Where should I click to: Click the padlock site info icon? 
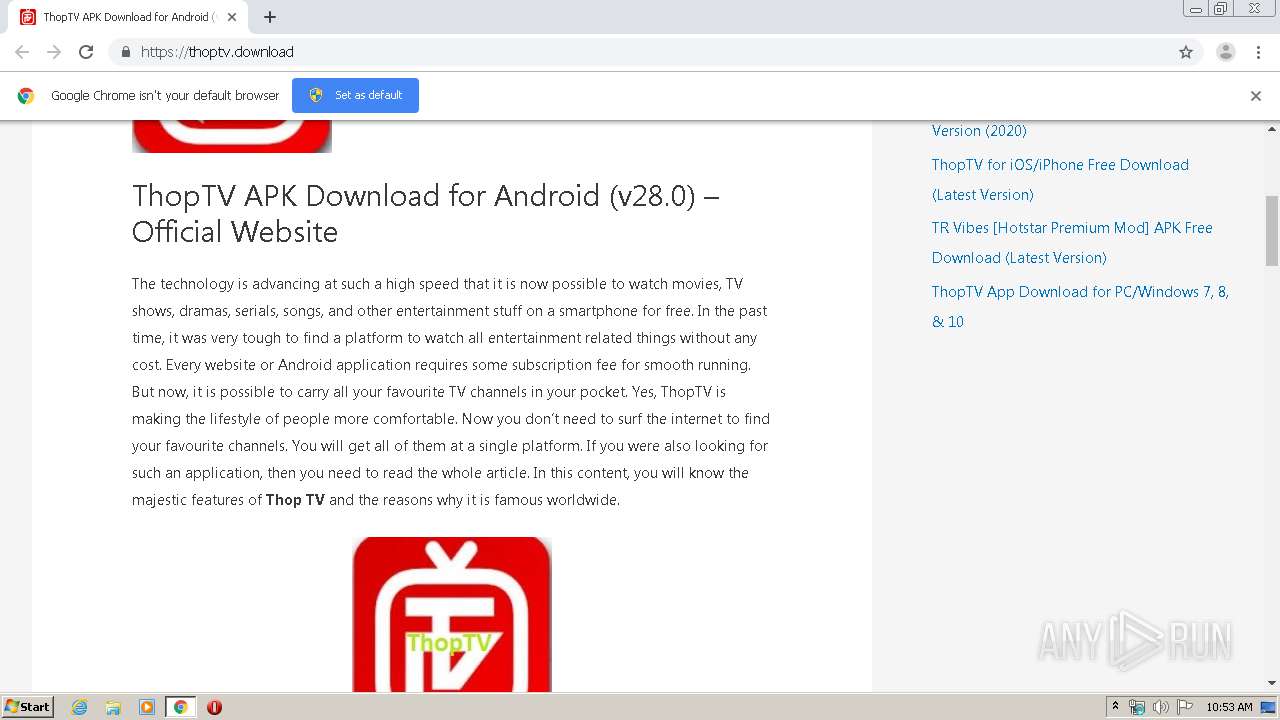click(125, 52)
